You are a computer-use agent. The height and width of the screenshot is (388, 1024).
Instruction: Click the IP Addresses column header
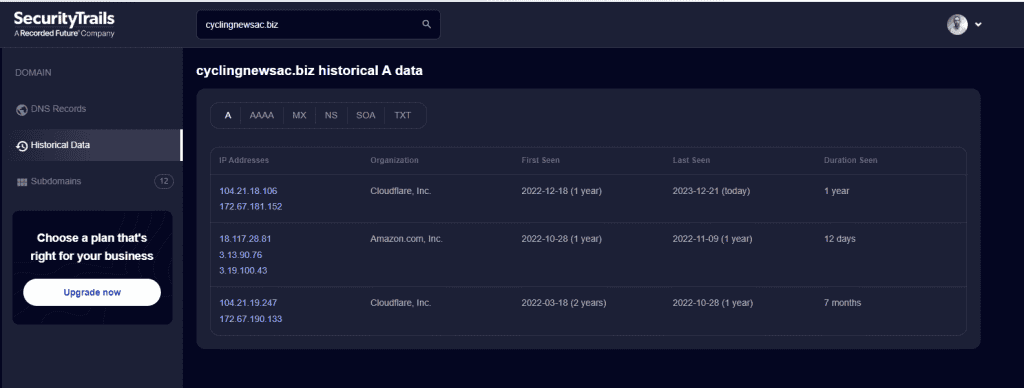point(244,160)
